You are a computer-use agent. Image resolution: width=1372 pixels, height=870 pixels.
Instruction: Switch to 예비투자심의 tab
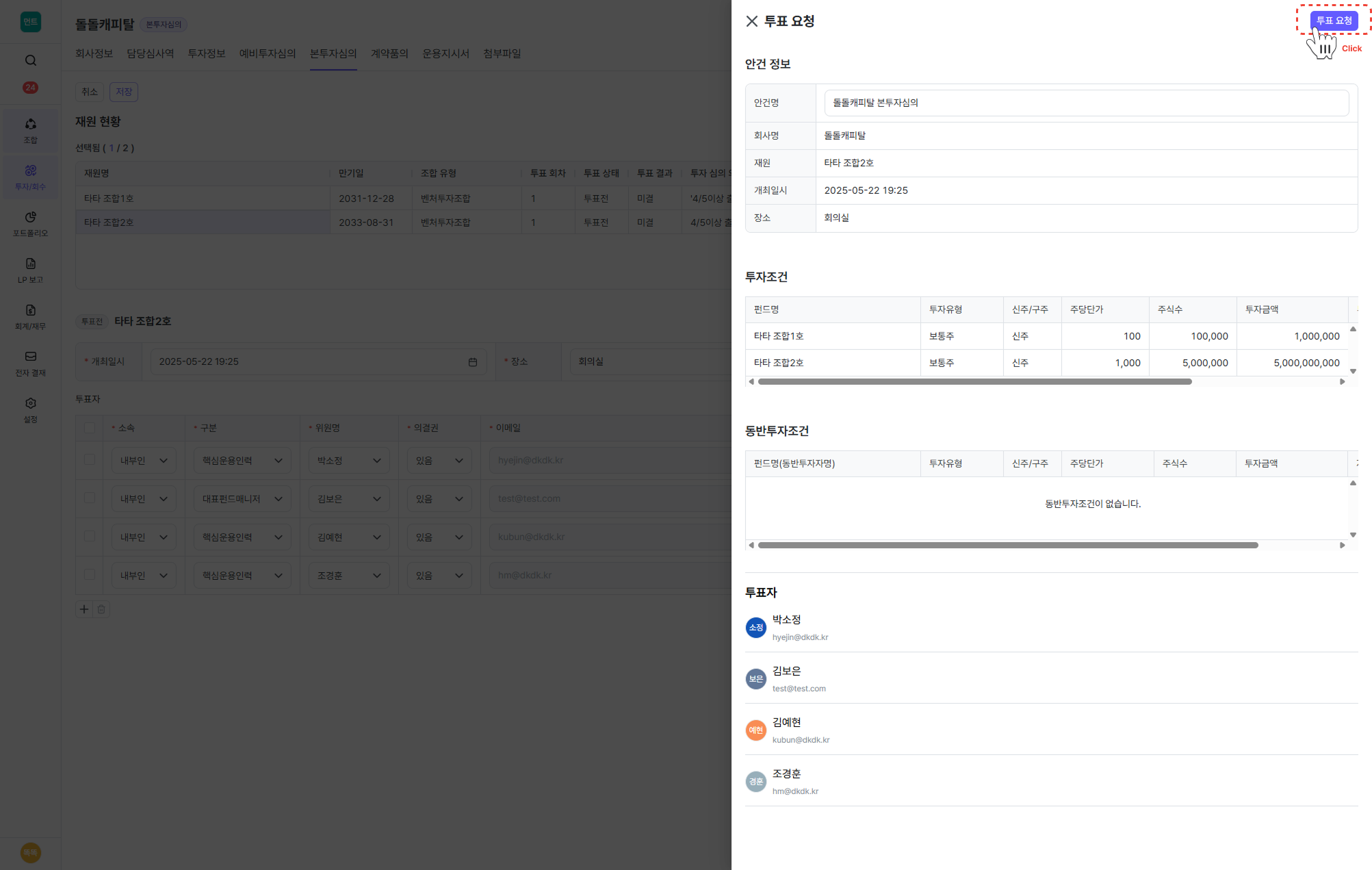tap(267, 53)
